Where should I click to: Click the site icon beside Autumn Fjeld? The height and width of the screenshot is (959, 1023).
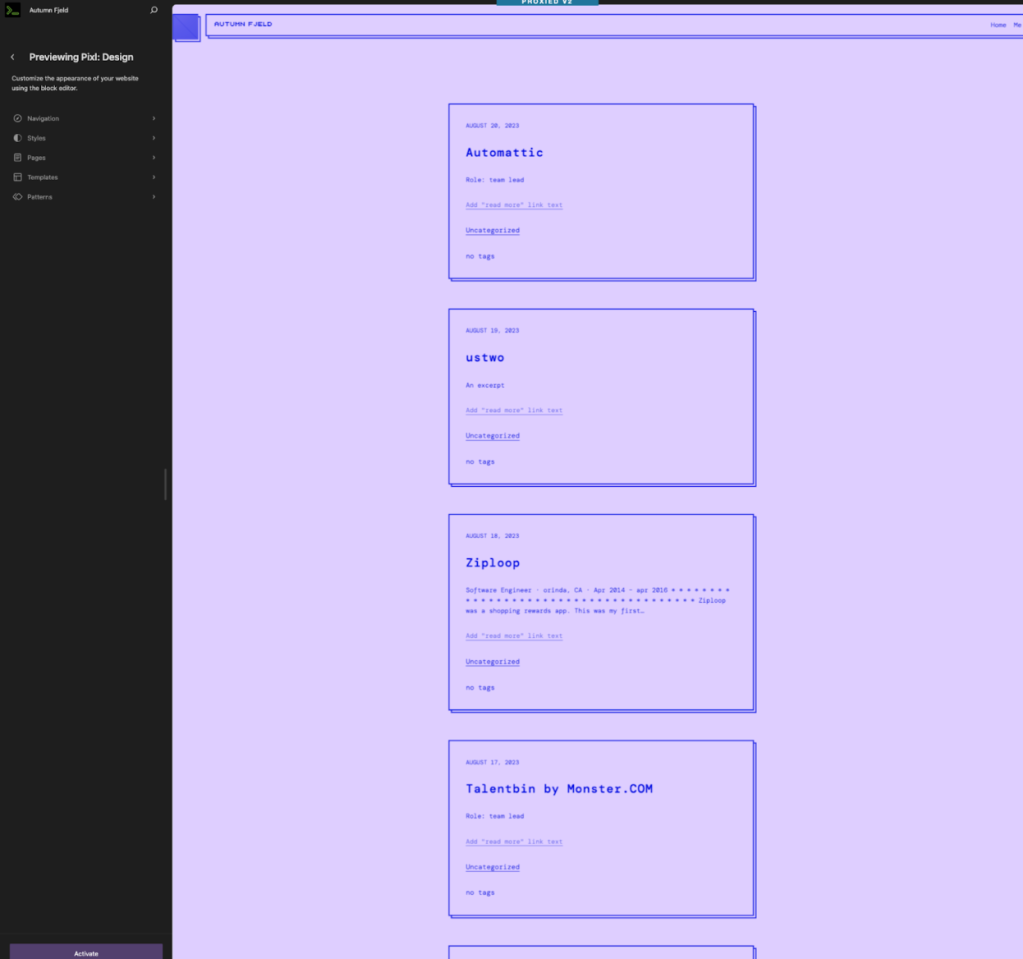13,10
